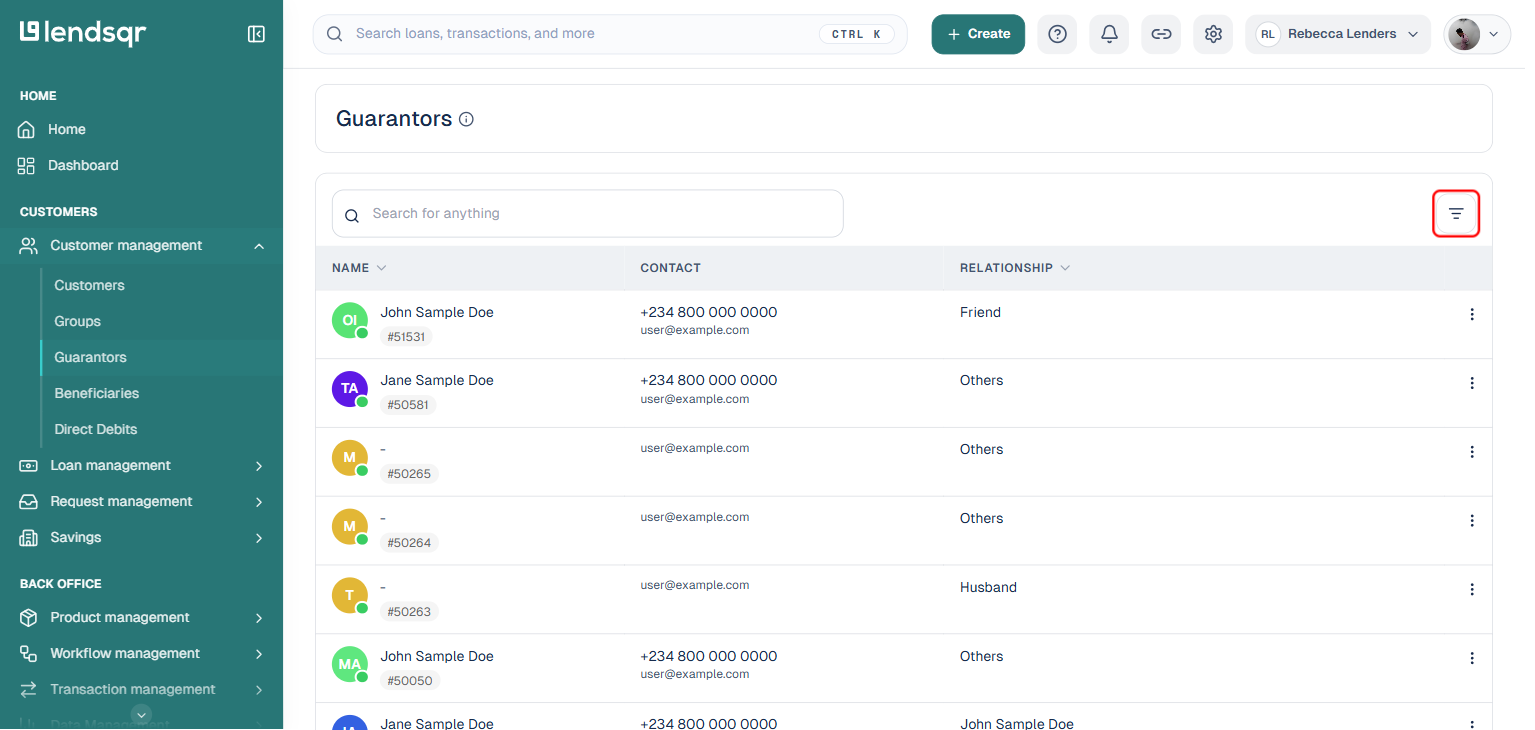Sort by the RELATIONSHIP column header
Screen dimensions: 1535x730
pyautogui.click(x=1015, y=268)
